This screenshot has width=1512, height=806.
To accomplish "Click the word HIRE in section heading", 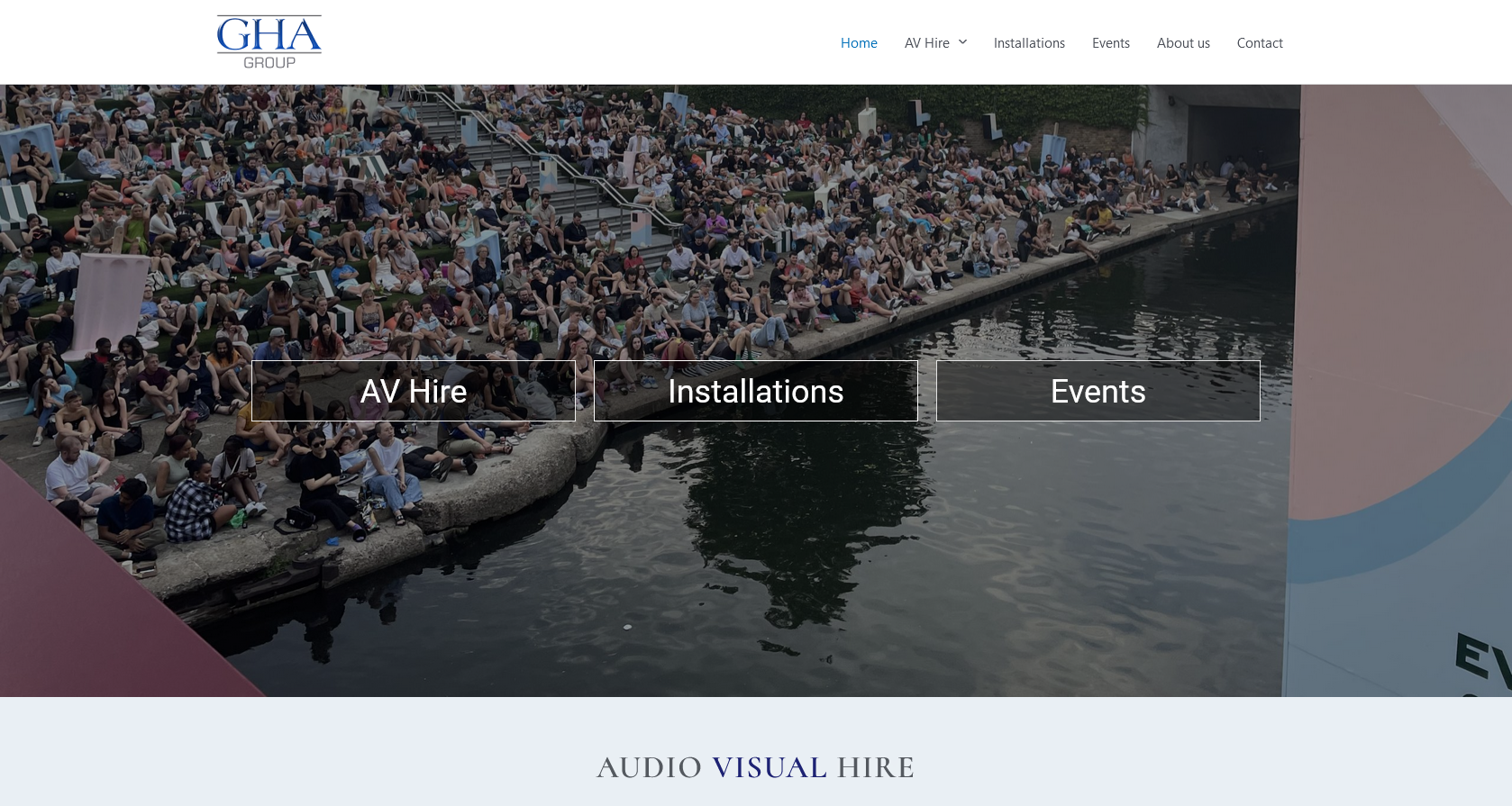I will 876,767.
